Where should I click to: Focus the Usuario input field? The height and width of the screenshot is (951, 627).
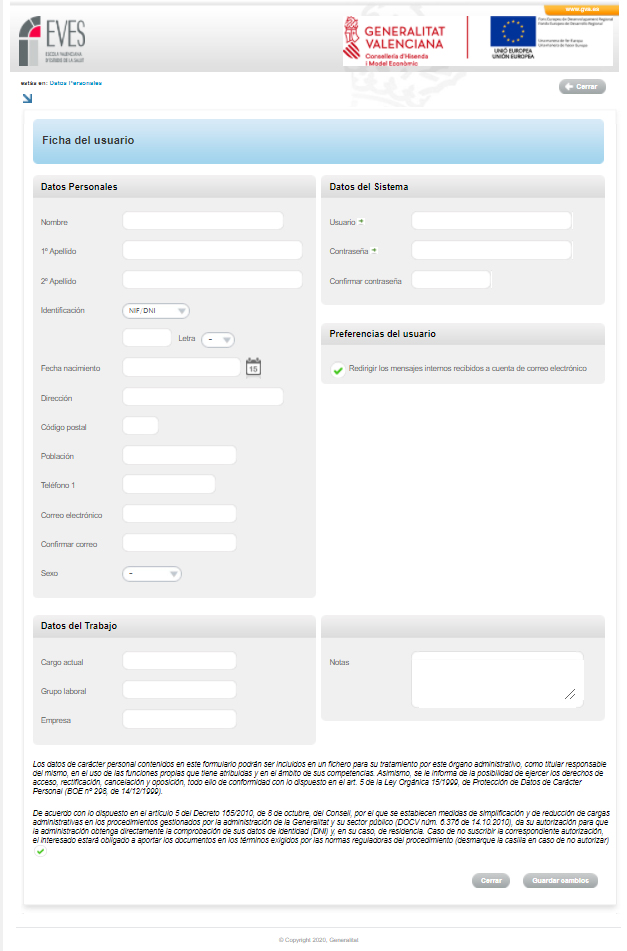click(x=491, y=221)
